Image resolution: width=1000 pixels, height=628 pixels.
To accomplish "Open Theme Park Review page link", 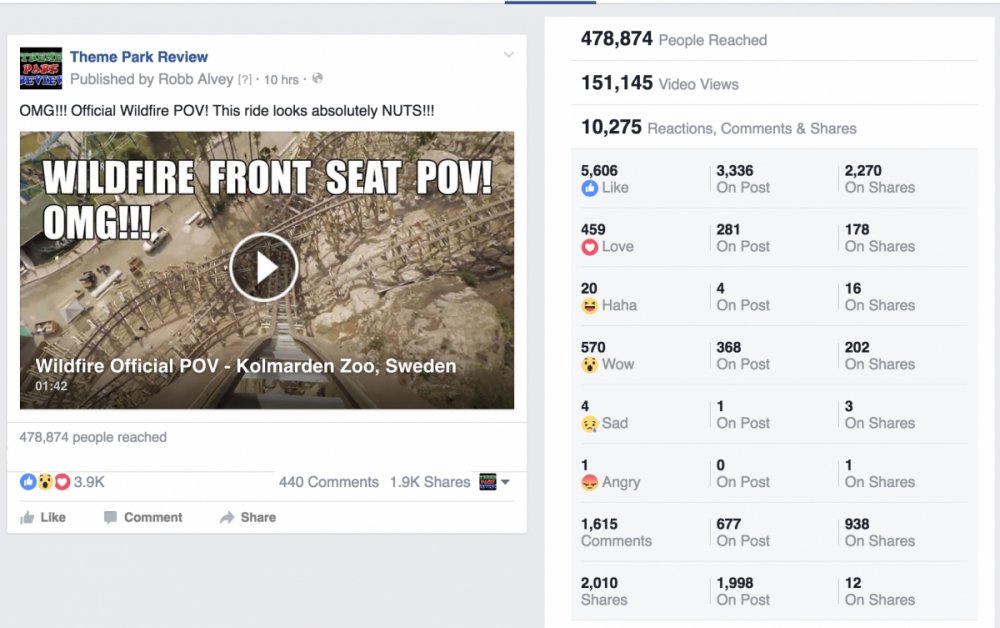I will pos(139,57).
